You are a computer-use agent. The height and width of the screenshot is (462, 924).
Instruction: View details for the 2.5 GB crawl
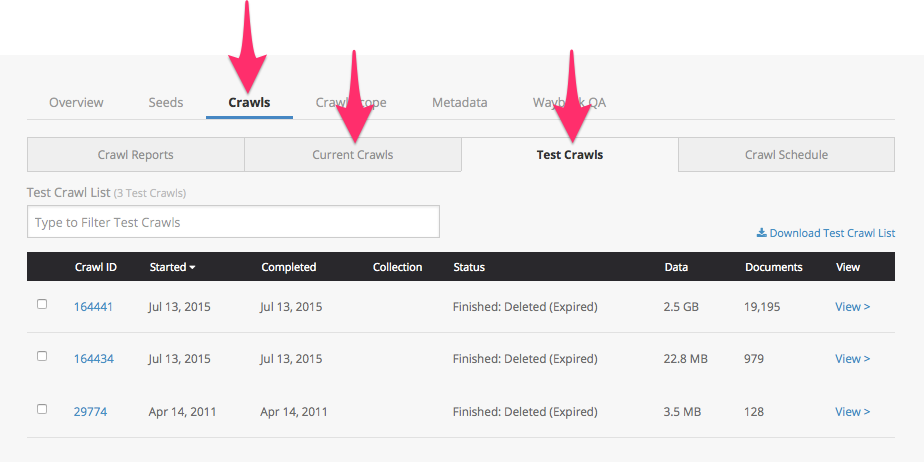click(852, 307)
